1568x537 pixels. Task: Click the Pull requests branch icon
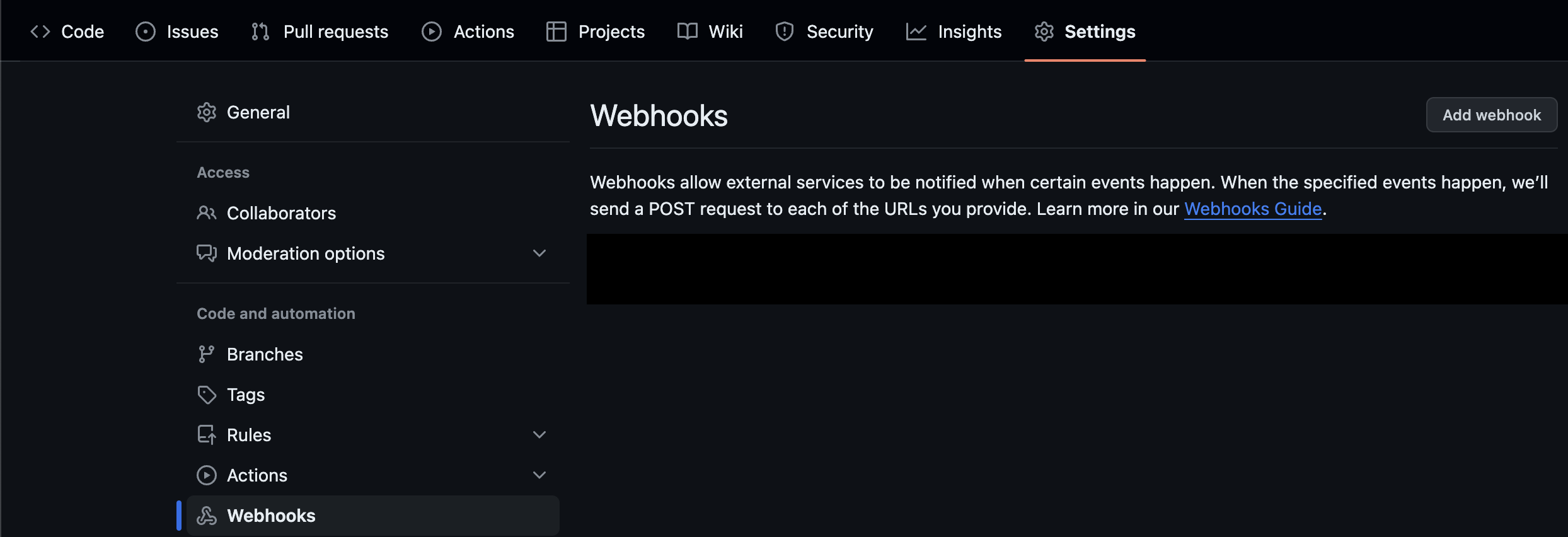(x=260, y=32)
